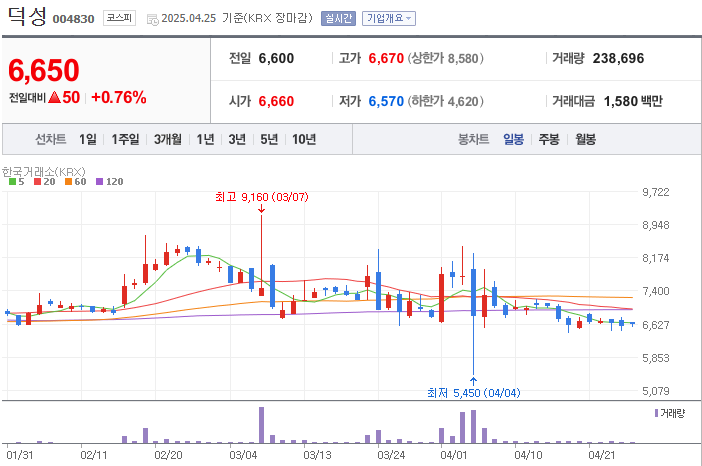Click the 한국거래소(KRX) chart label

pyautogui.click(x=43, y=172)
